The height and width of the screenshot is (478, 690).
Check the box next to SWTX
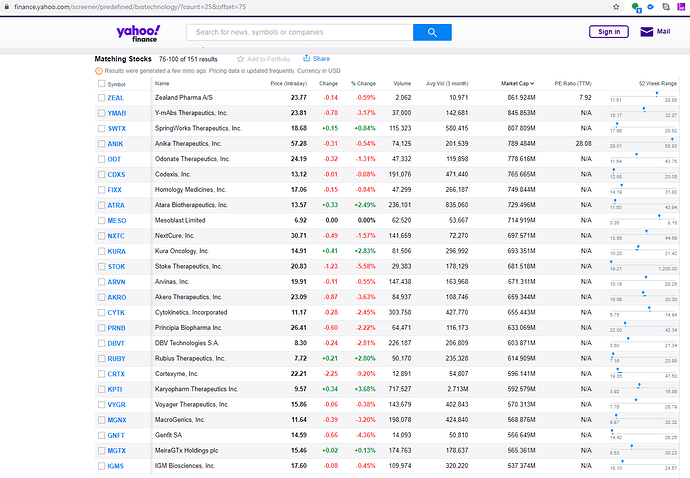pyautogui.click(x=102, y=129)
